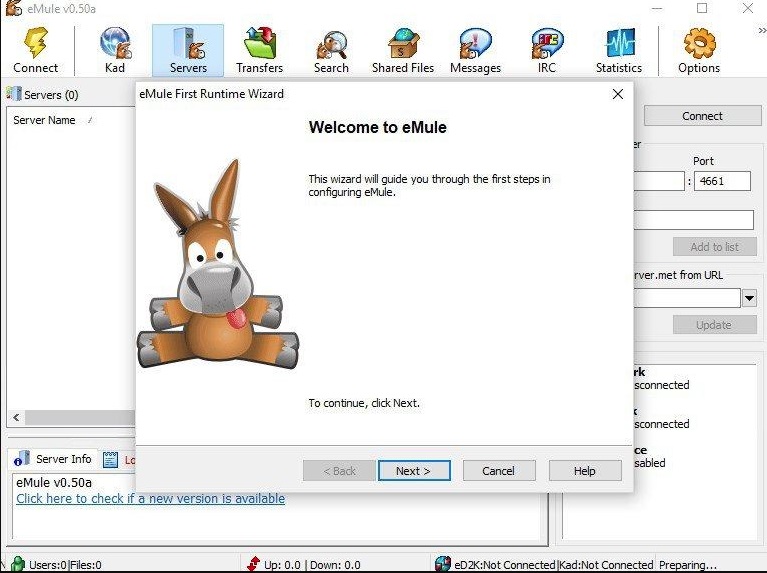Expand the server.met URL dropdown arrow
The height and width of the screenshot is (573, 767).
[749, 298]
